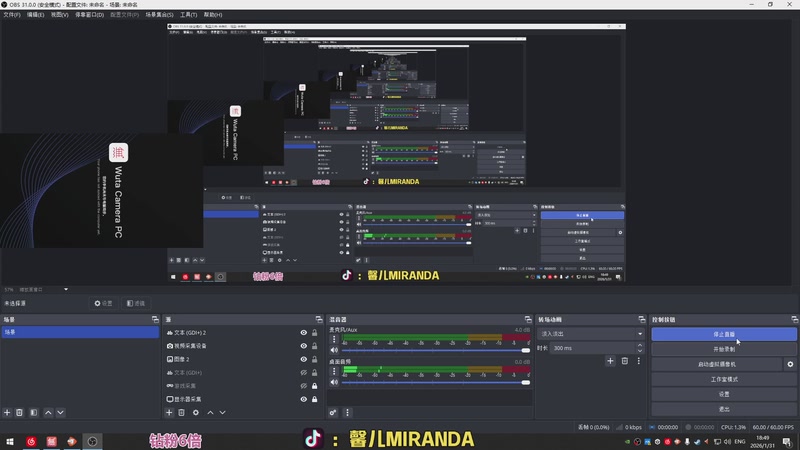Select the 游戏采集 source row

point(243,386)
